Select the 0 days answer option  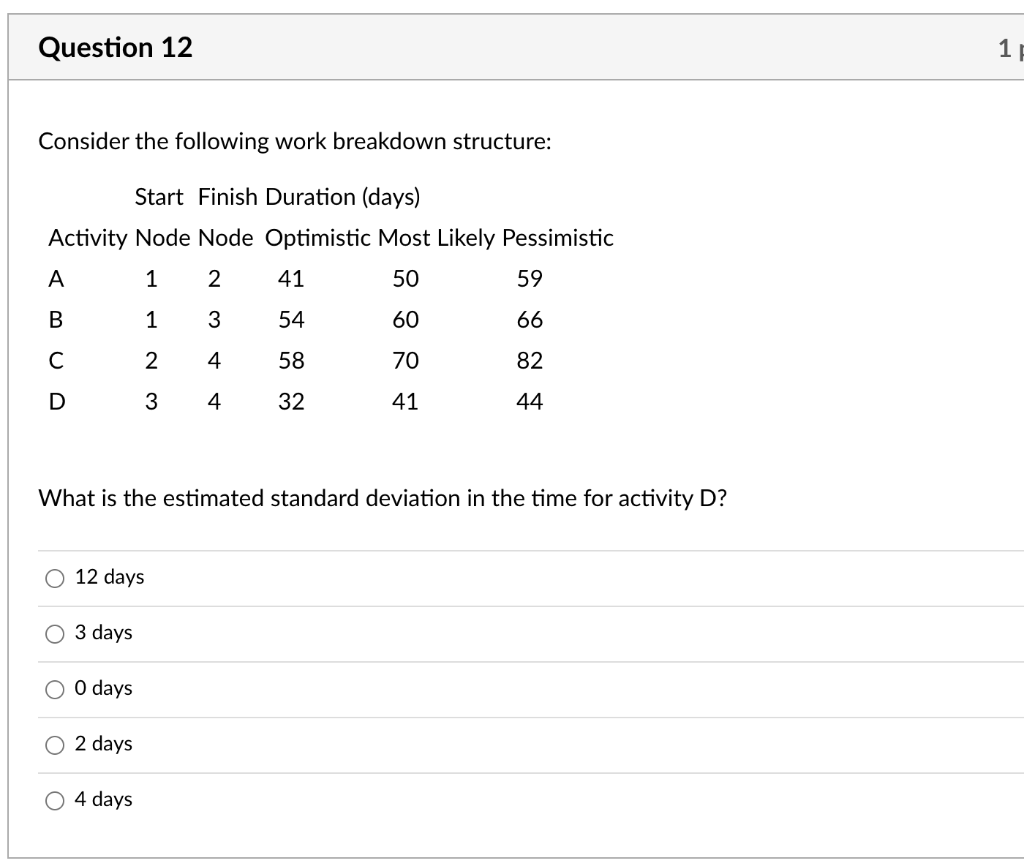point(54,688)
